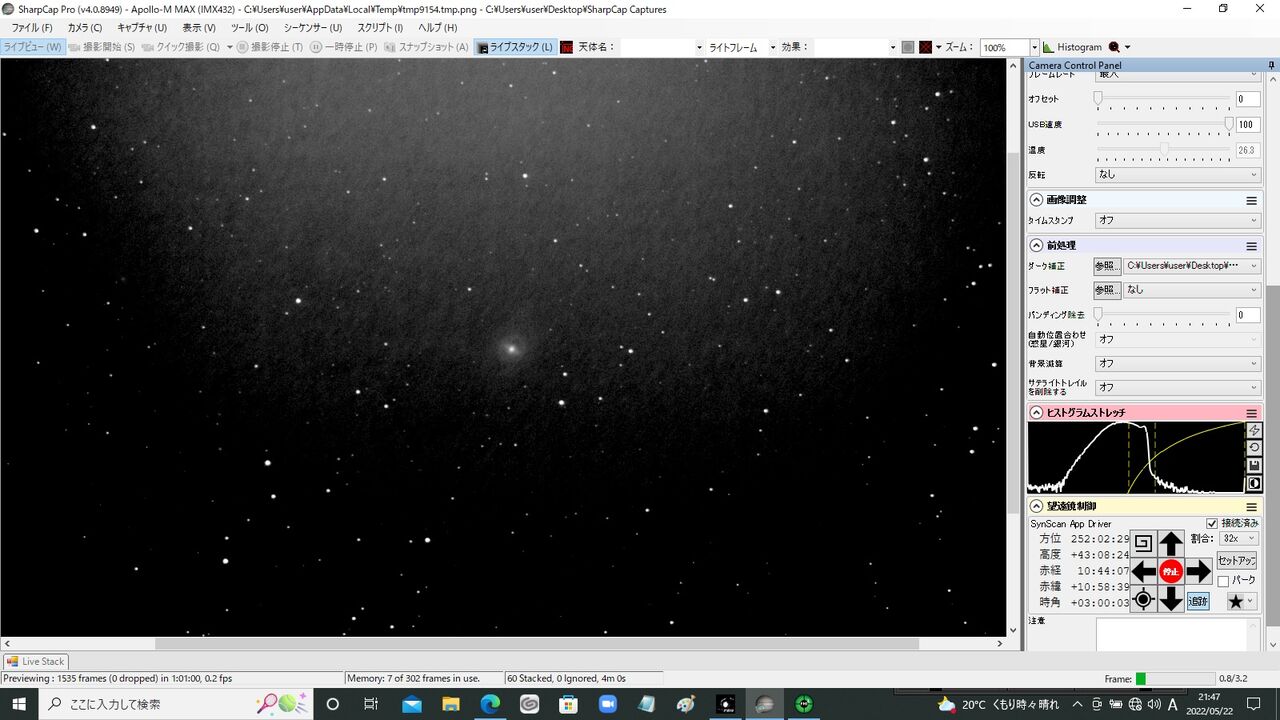Move the mount down with down arrow

(x=1171, y=599)
